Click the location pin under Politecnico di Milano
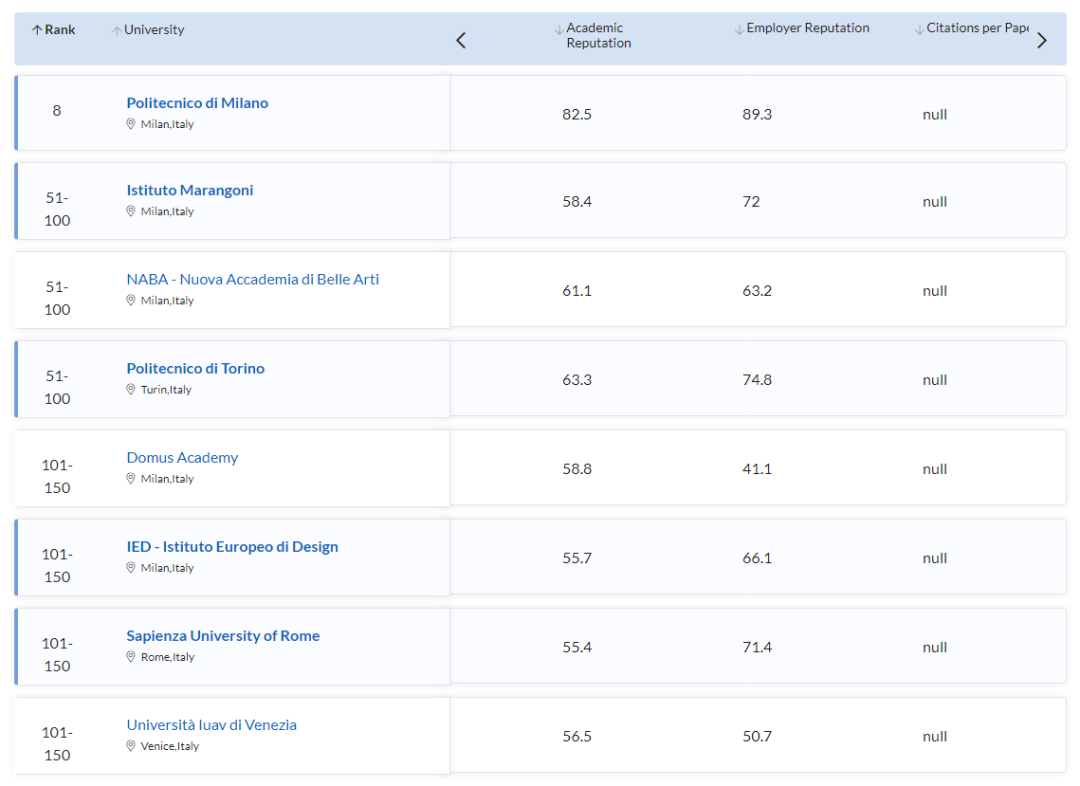The height and width of the screenshot is (786, 1080). [x=130, y=124]
